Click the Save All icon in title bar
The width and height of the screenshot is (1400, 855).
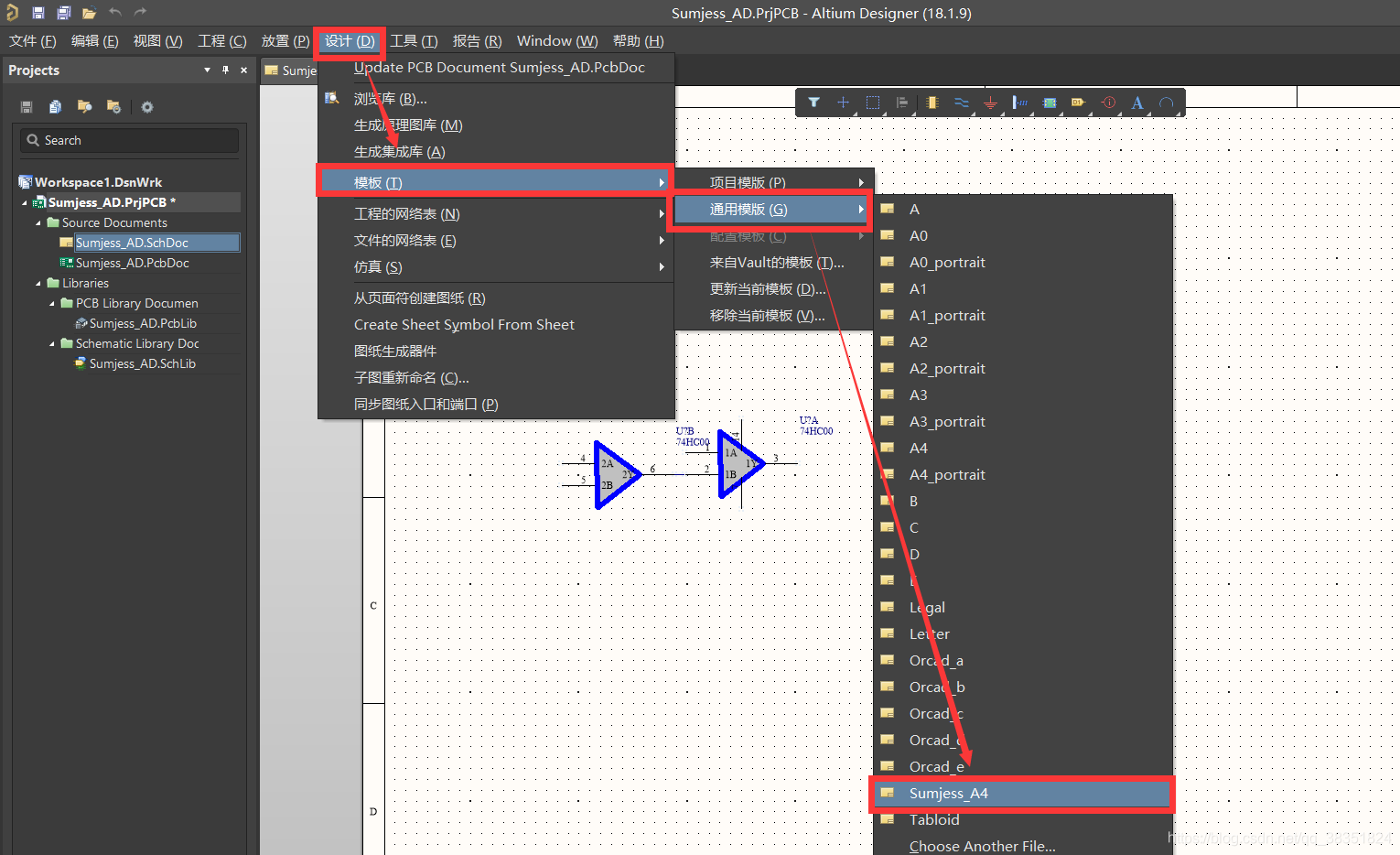click(63, 13)
